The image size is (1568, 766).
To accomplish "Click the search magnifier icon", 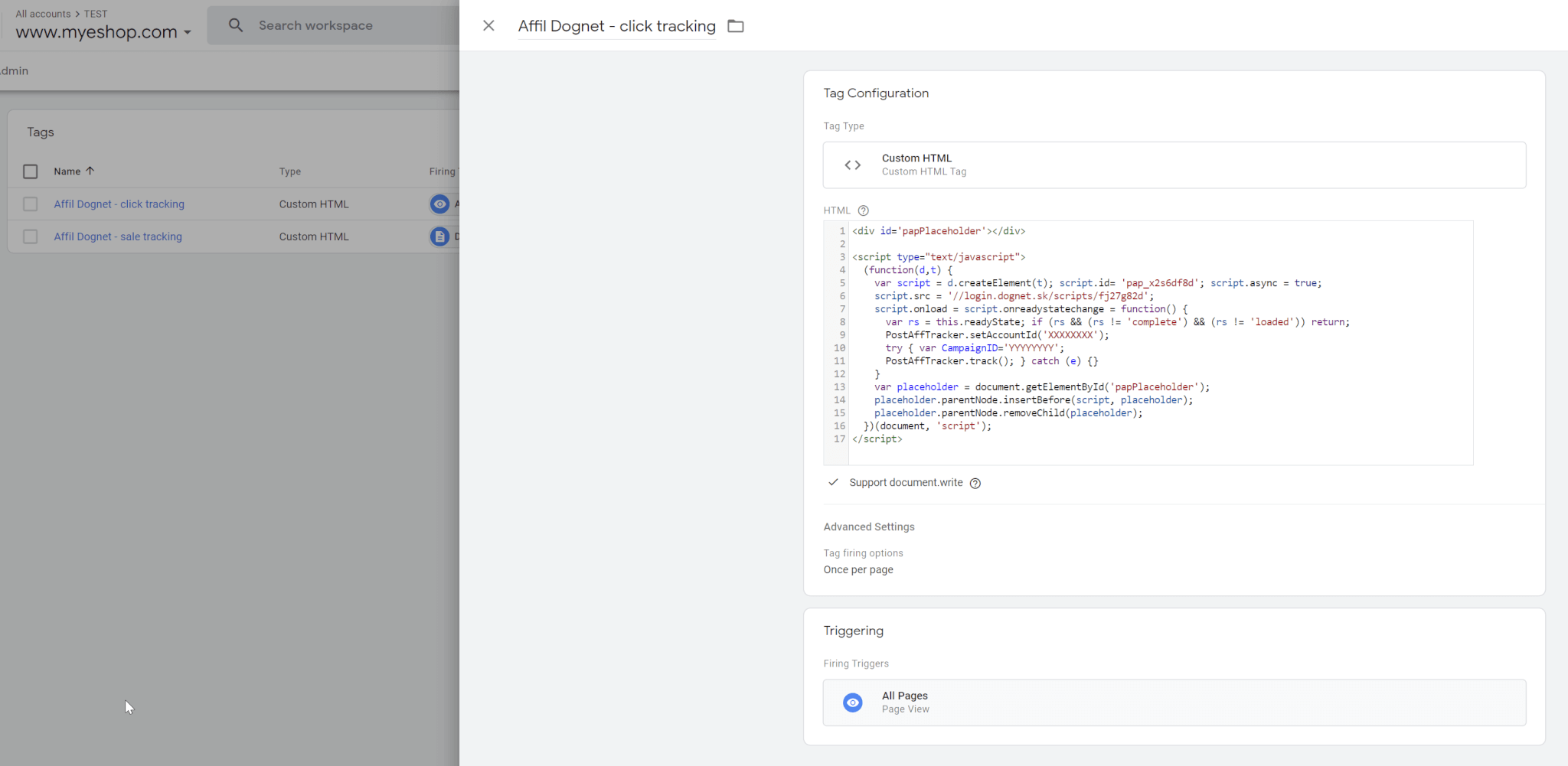I will [236, 25].
